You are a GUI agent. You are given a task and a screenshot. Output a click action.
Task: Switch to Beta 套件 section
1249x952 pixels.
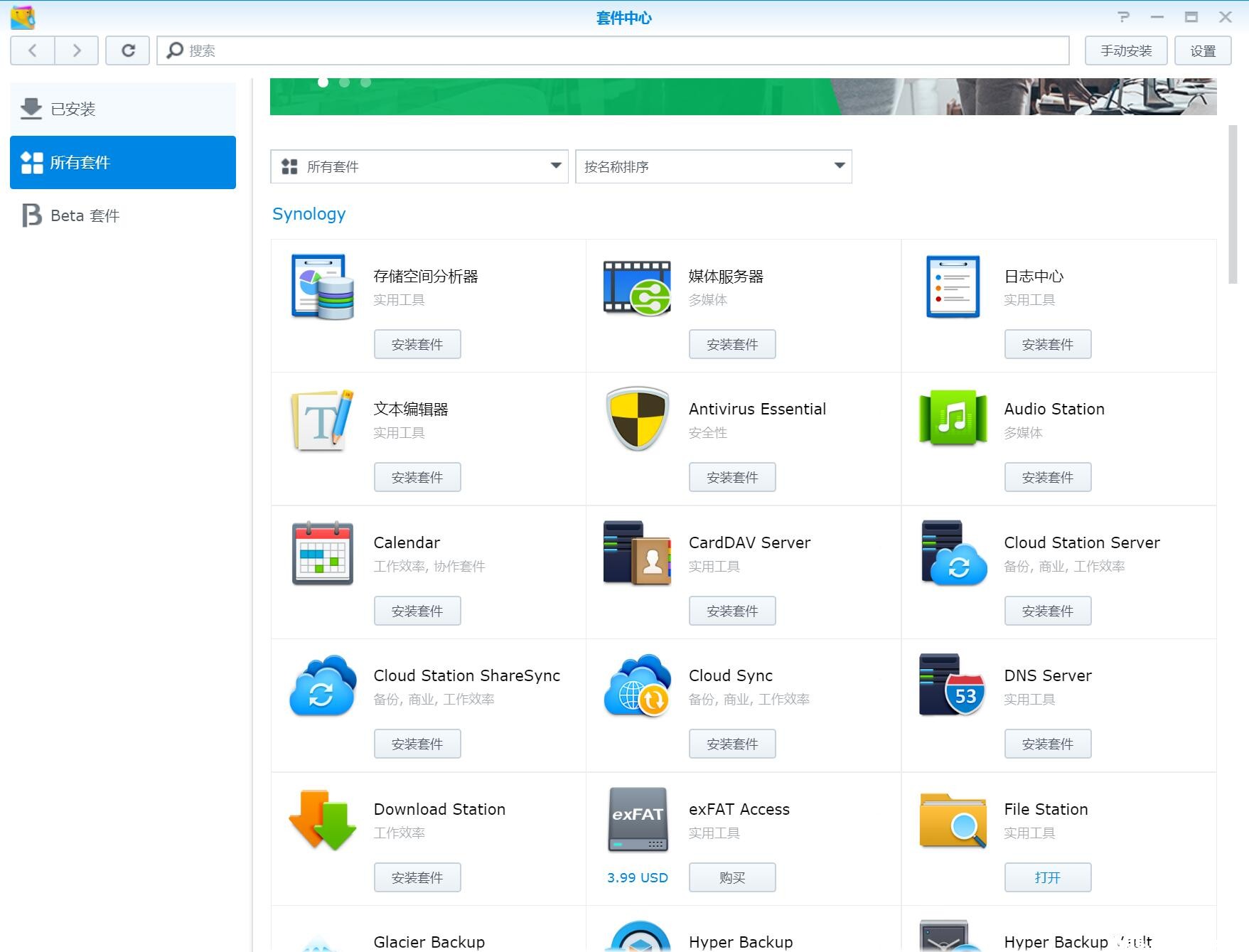click(x=123, y=215)
